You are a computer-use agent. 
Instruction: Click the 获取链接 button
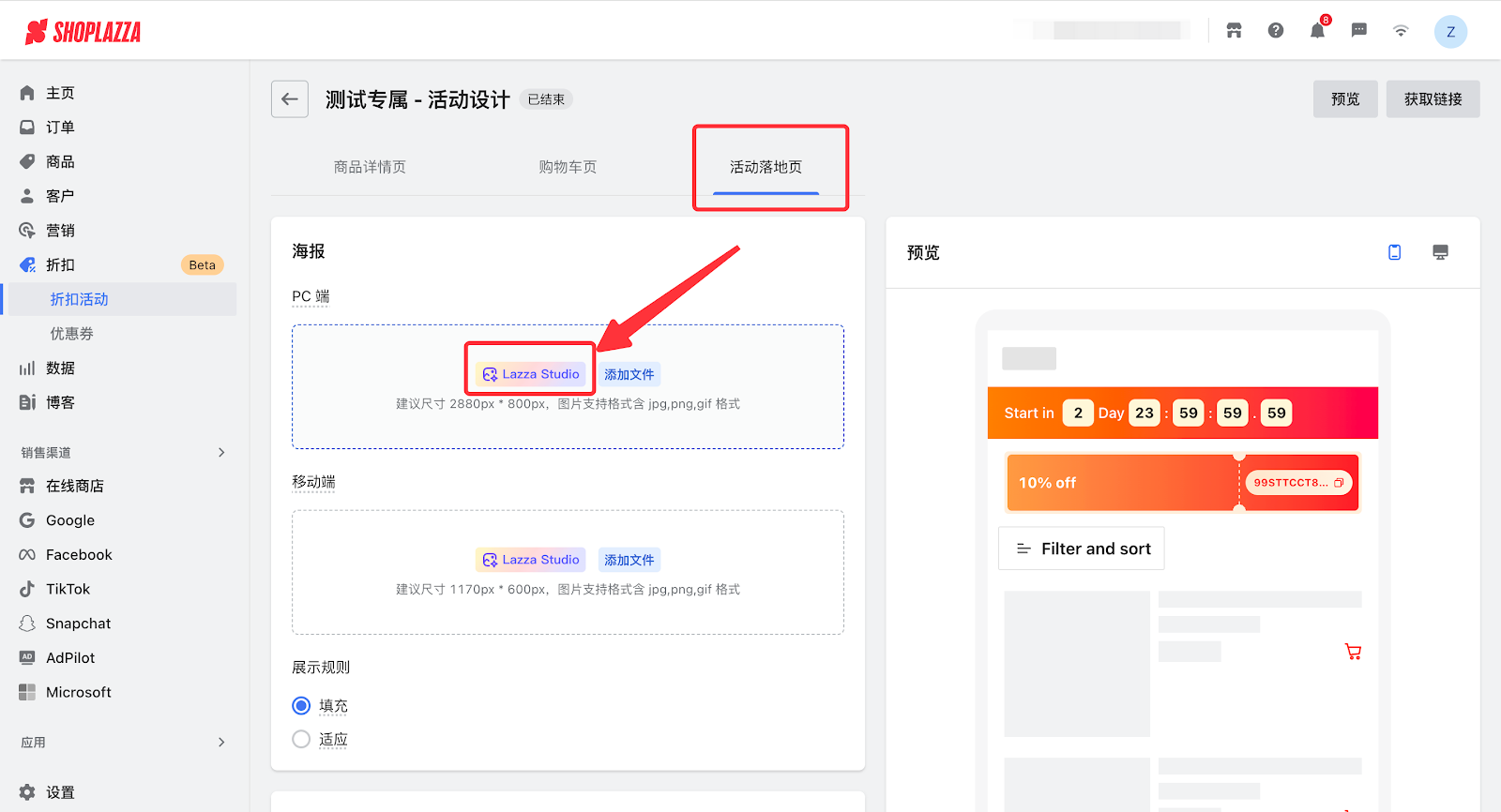pyautogui.click(x=1433, y=98)
